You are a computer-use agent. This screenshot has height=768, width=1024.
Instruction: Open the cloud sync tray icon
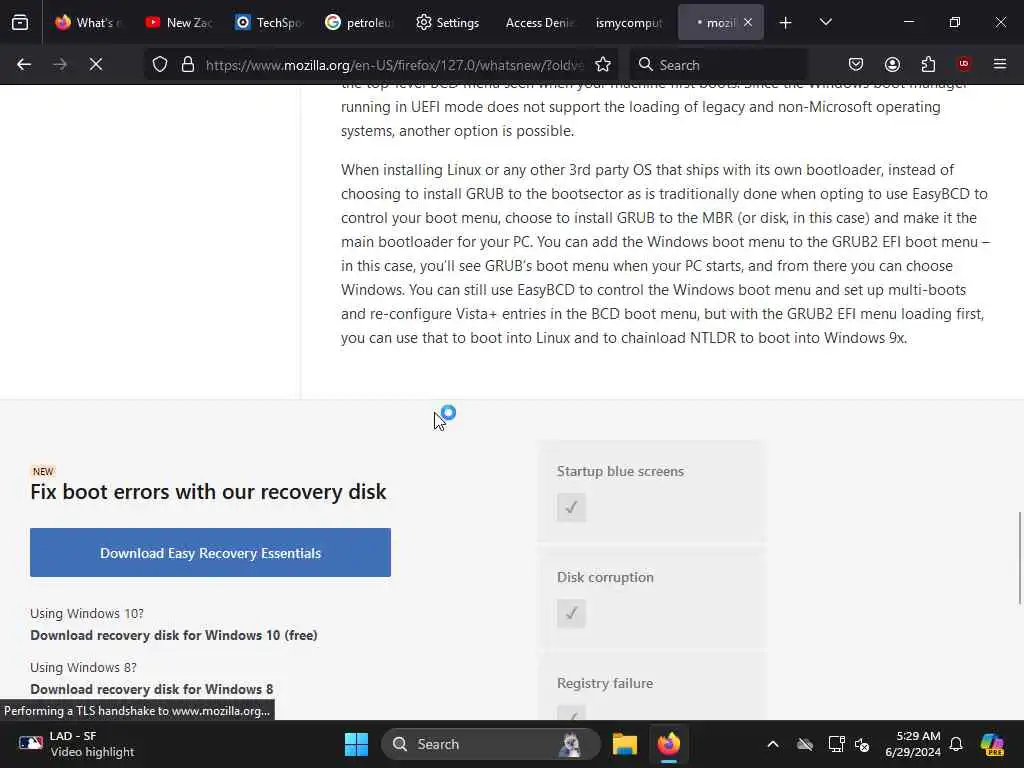coord(805,744)
